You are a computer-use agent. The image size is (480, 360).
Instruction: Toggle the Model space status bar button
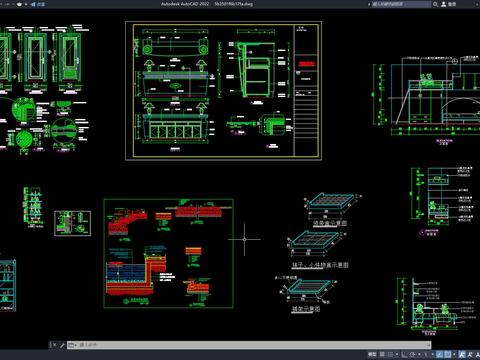pos(372,354)
